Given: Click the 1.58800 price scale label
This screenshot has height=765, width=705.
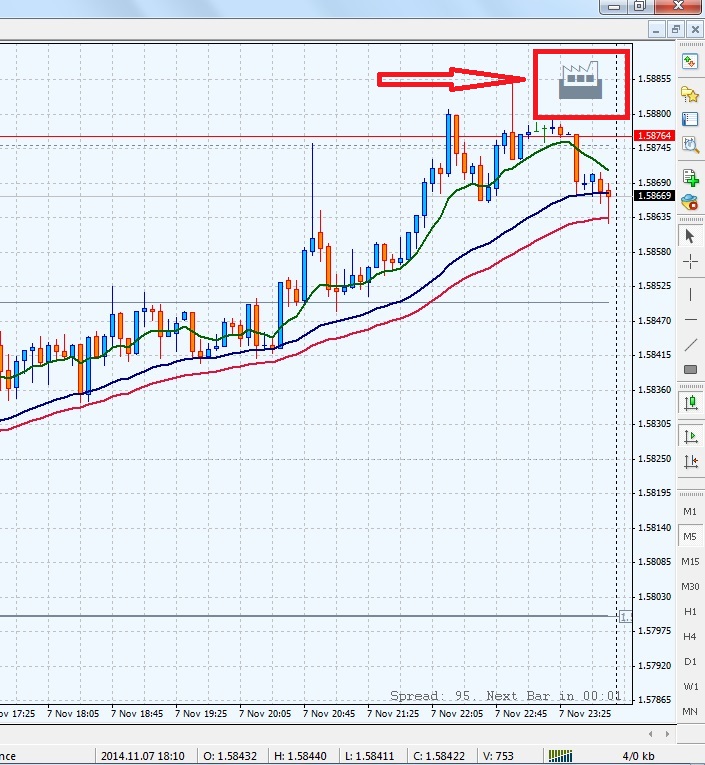Looking at the screenshot, I should pyautogui.click(x=655, y=114).
